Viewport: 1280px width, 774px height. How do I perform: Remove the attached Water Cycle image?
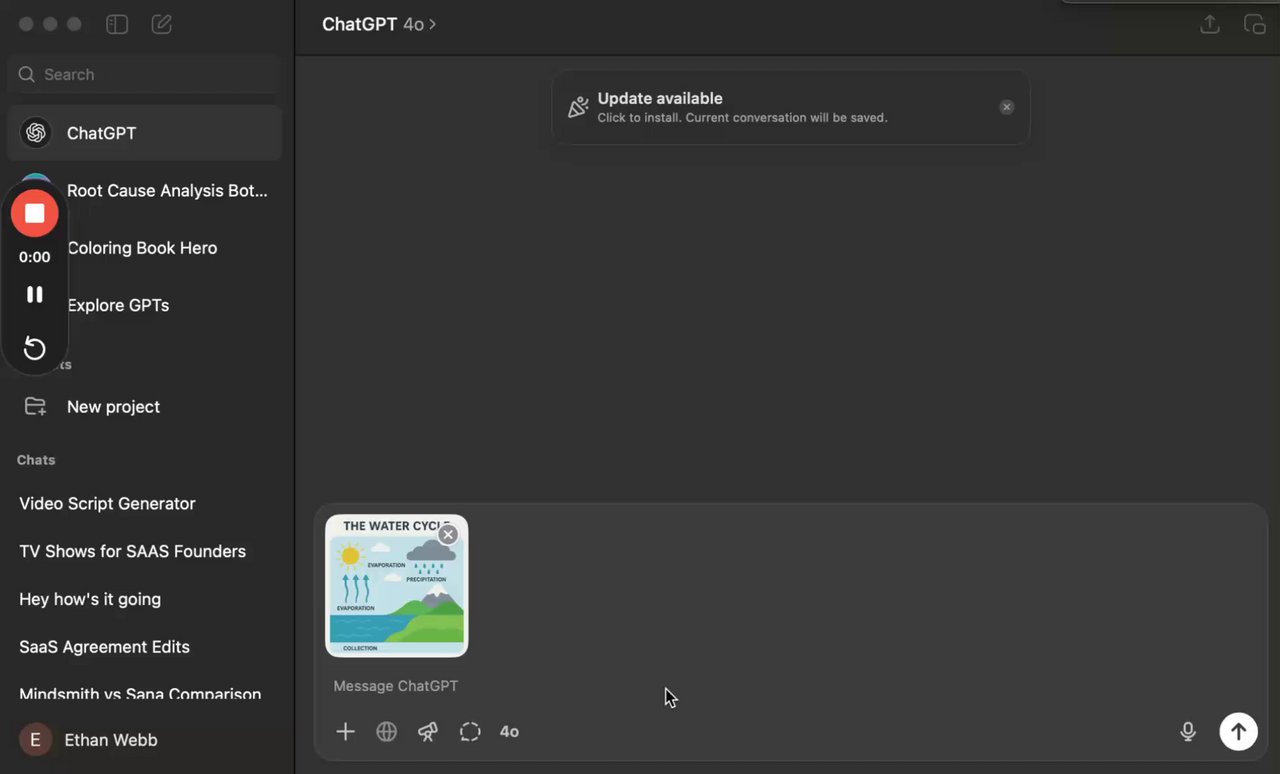pyautogui.click(x=448, y=535)
